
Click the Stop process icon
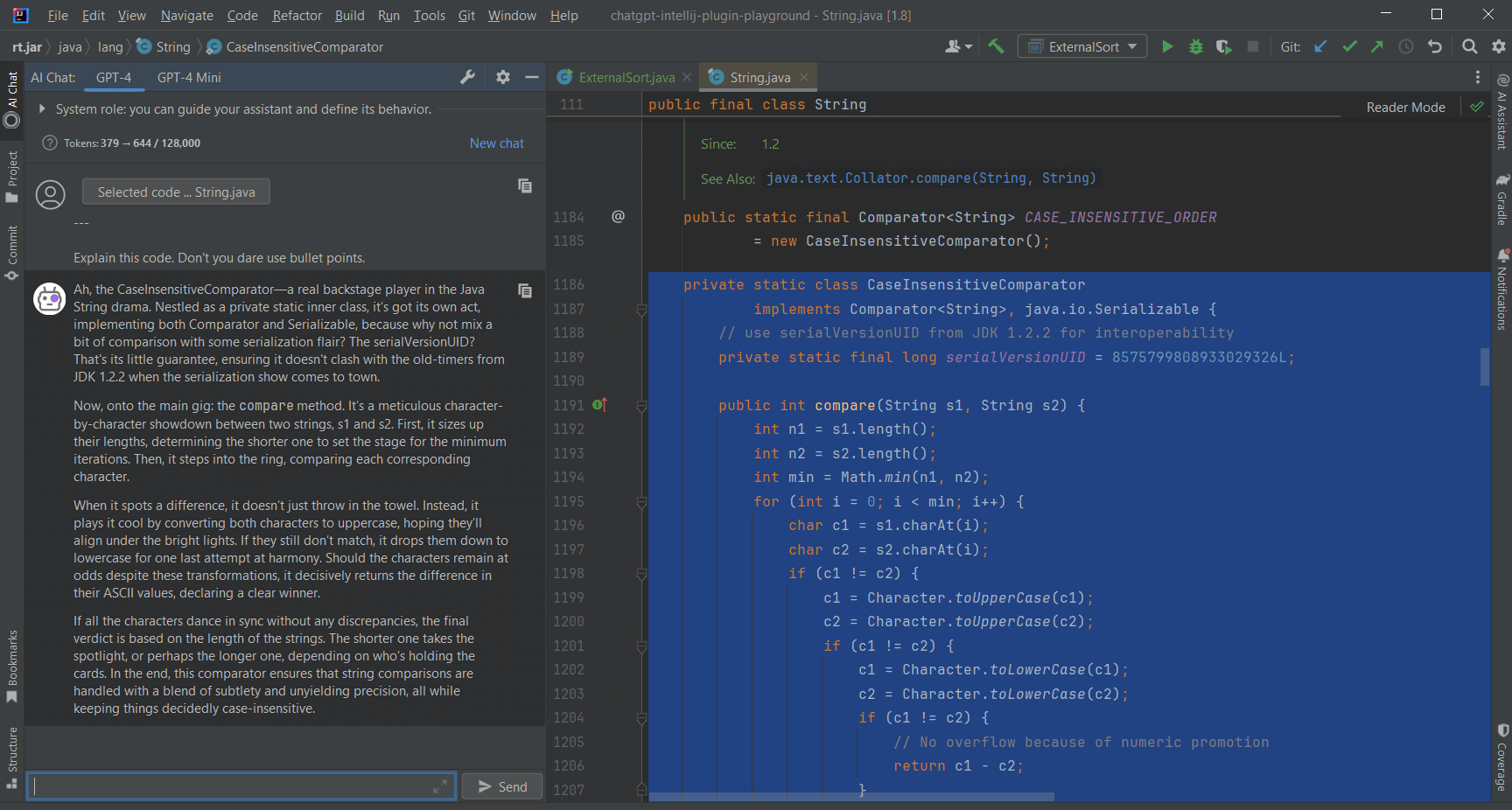coord(1253,46)
